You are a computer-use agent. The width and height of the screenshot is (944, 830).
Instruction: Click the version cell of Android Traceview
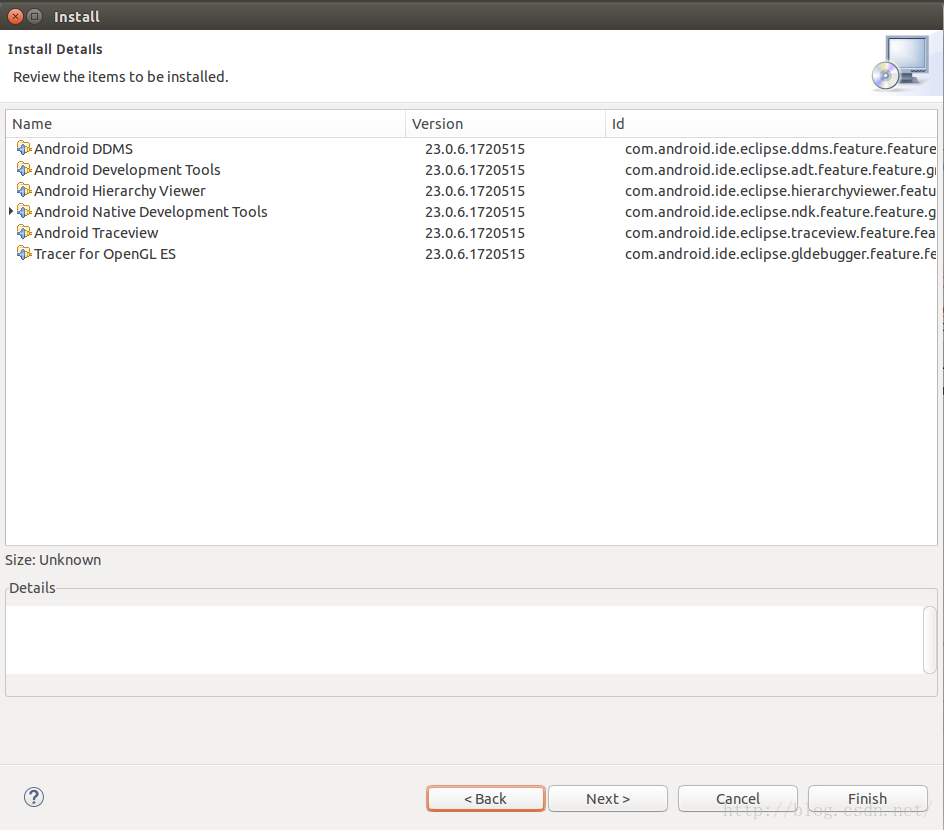pyautogui.click(x=475, y=233)
